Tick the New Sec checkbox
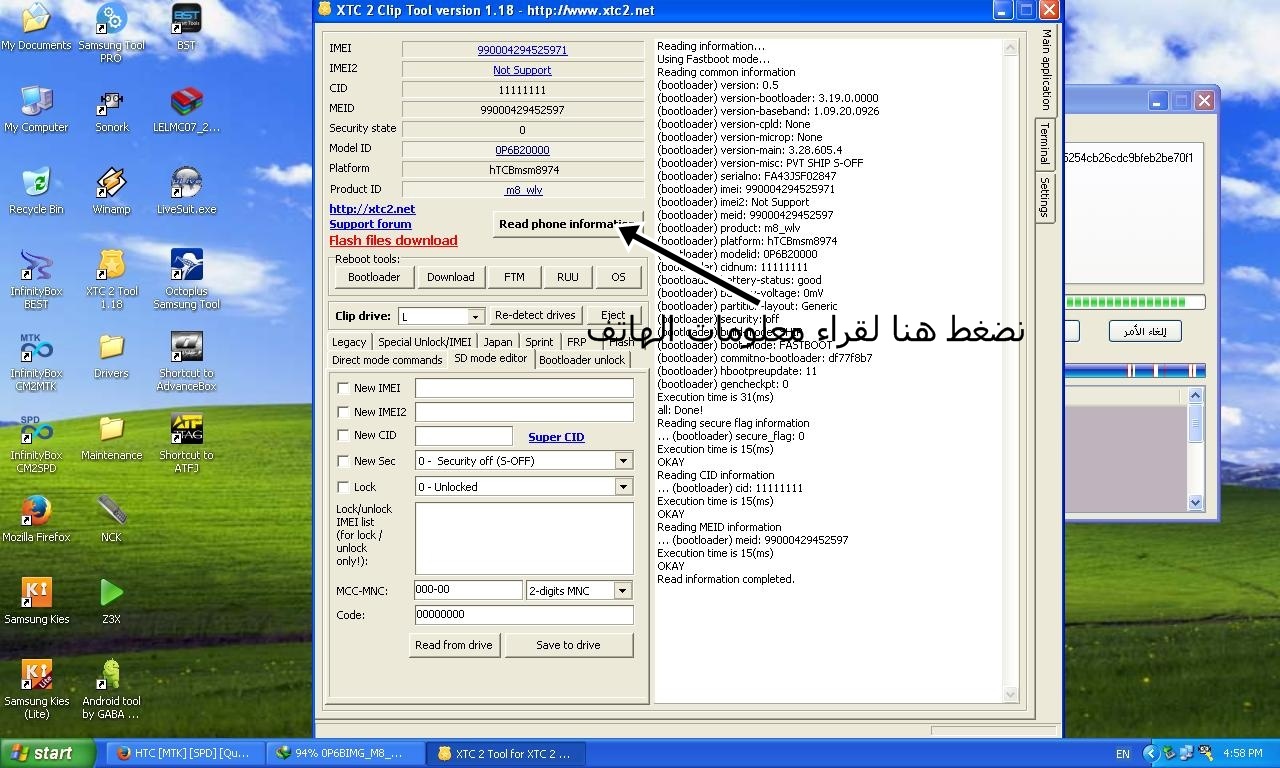Image resolution: width=1280 pixels, height=768 pixels. pyautogui.click(x=344, y=461)
